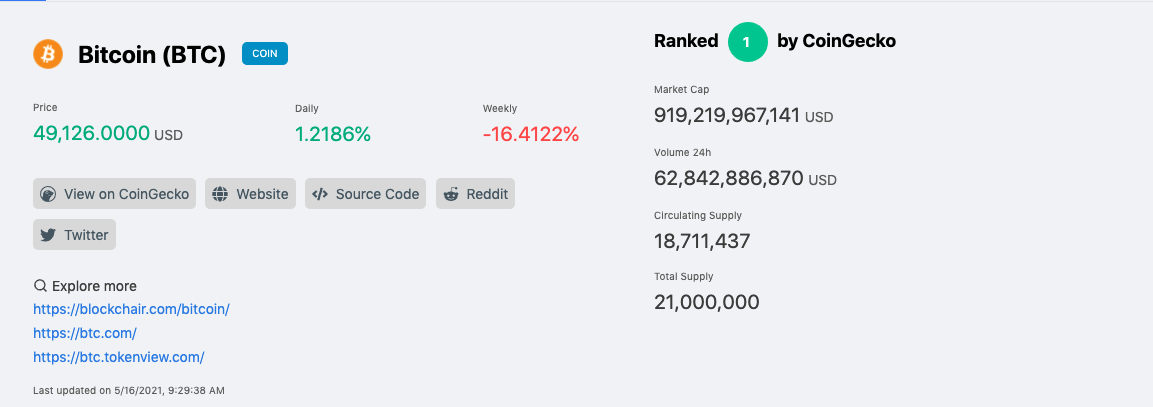Screen dimensions: 1153x407
Task: Click the Daily label
Action: [x=307, y=108]
